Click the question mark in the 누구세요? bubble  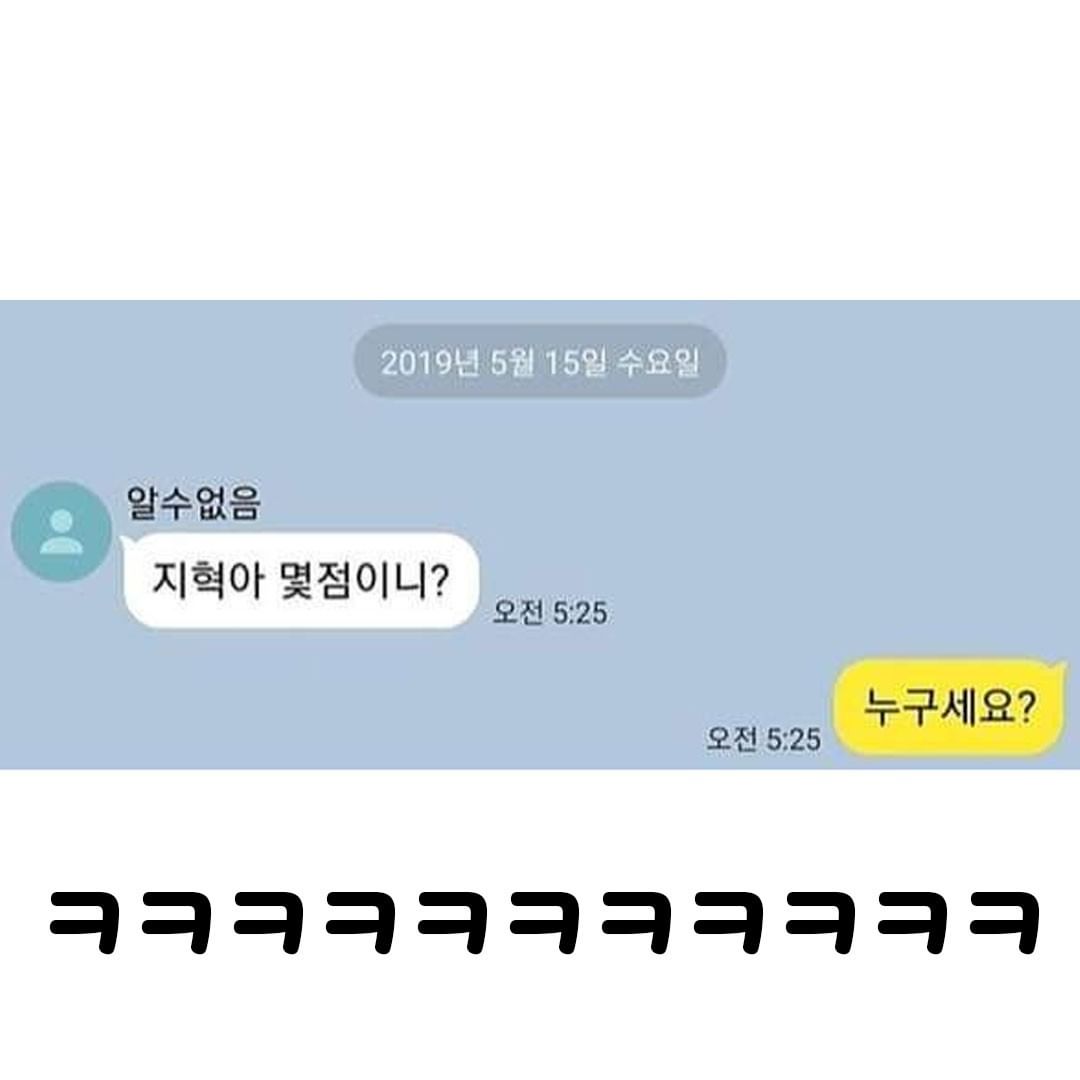point(1025,707)
